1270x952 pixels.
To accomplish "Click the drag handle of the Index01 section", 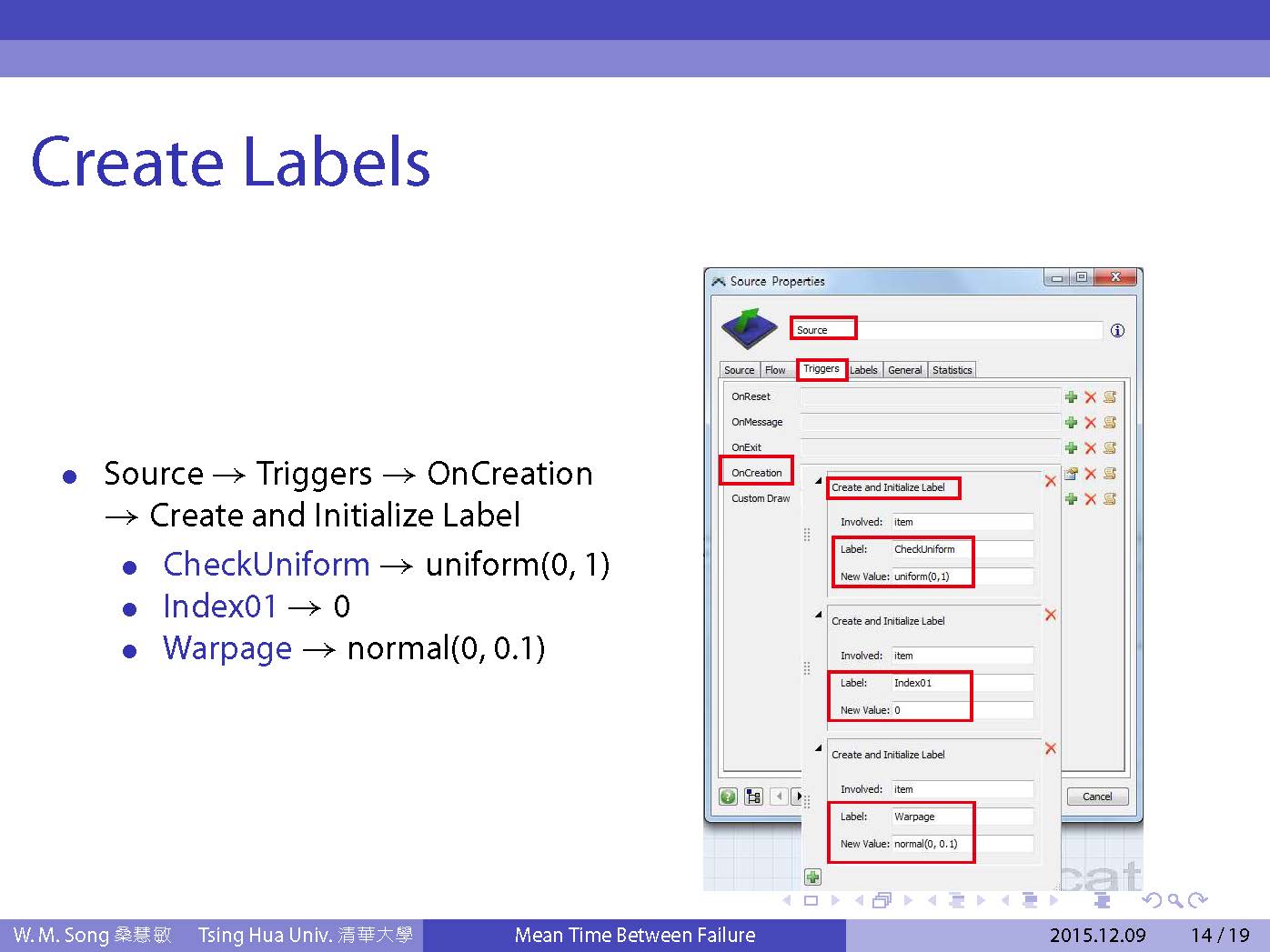I will click(x=807, y=668).
